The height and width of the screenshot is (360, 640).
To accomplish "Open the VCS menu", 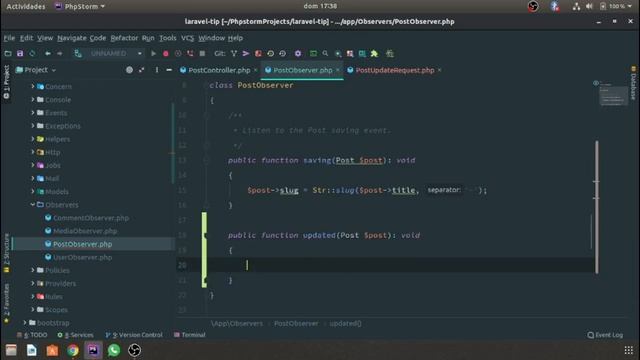I will coord(187,38).
